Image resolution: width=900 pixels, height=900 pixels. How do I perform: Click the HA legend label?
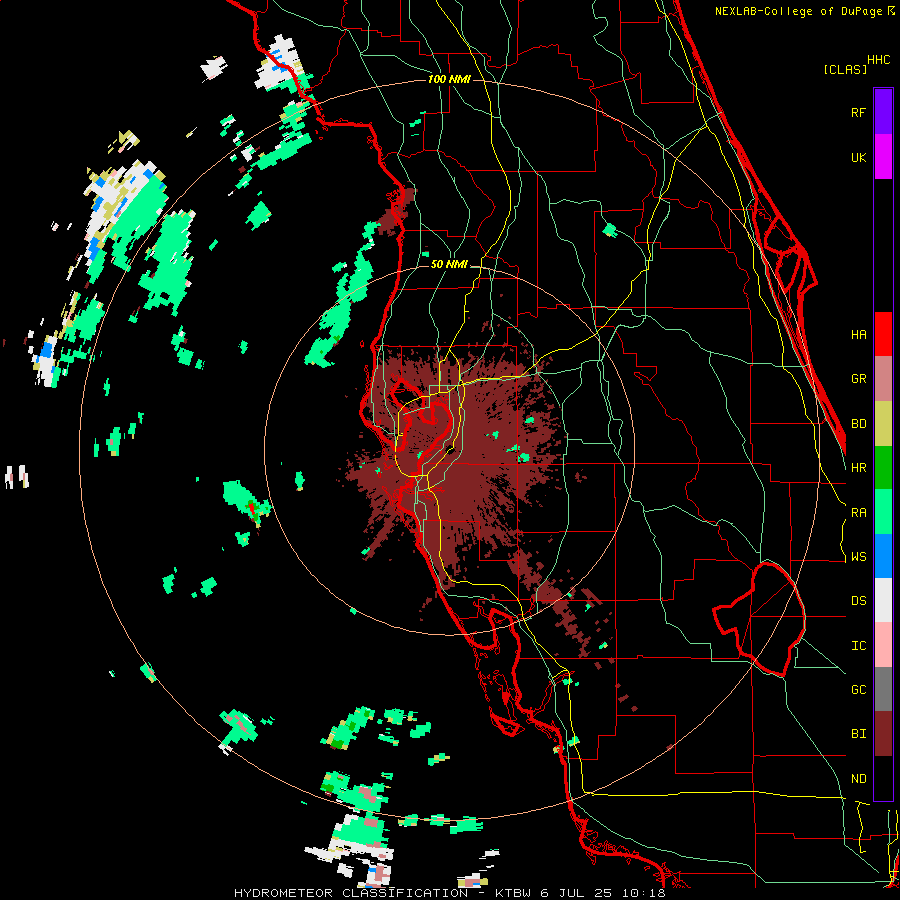[x=858, y=334]
